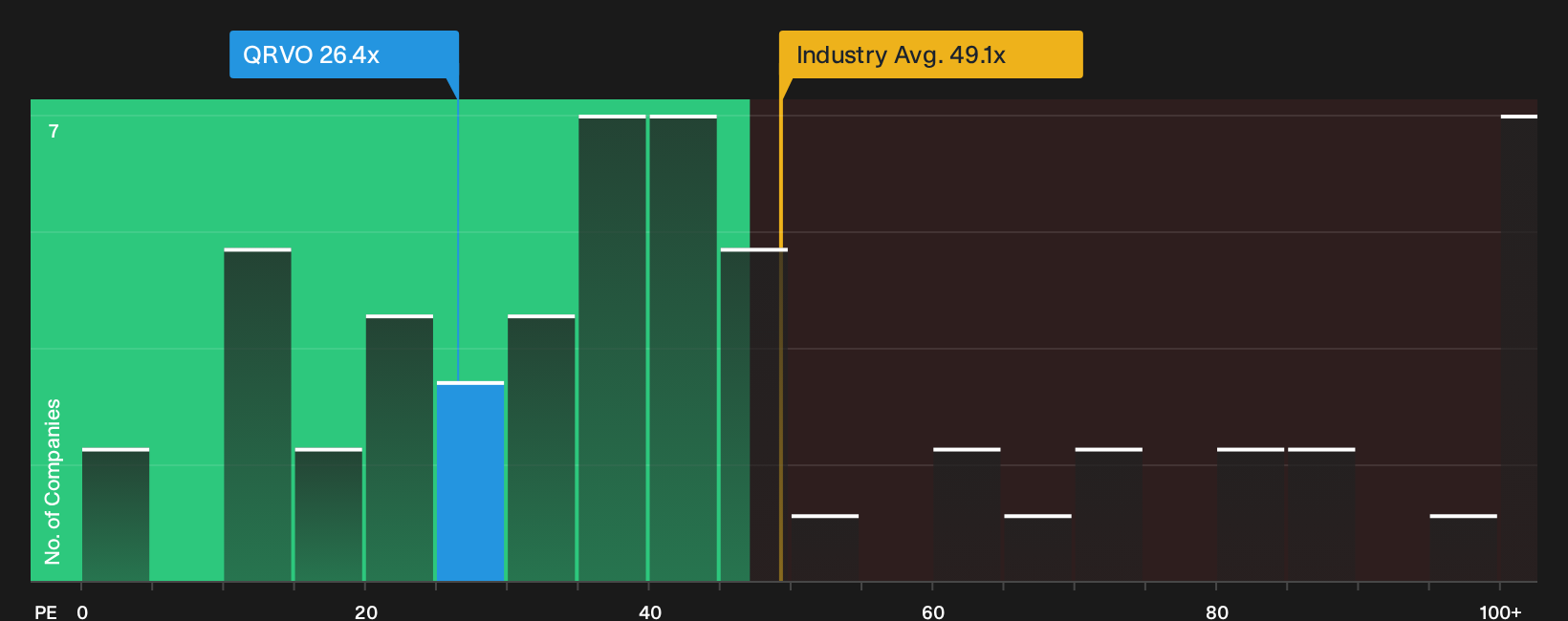Screen dimensions: 1568x621
Task: Select the bar at PE 70-75
Action: [x=1109, y=515]
